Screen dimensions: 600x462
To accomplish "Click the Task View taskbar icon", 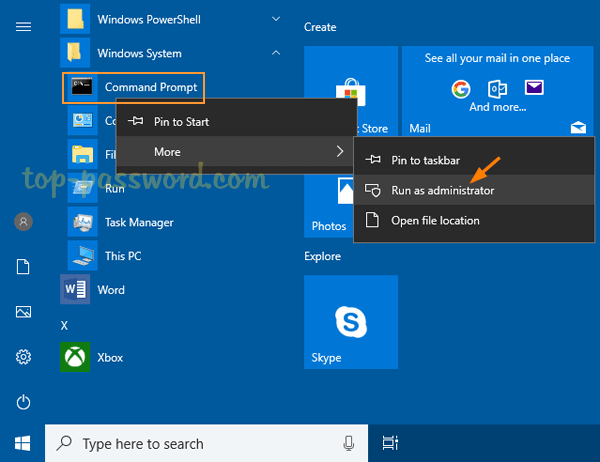I will [x=389, y=443].
